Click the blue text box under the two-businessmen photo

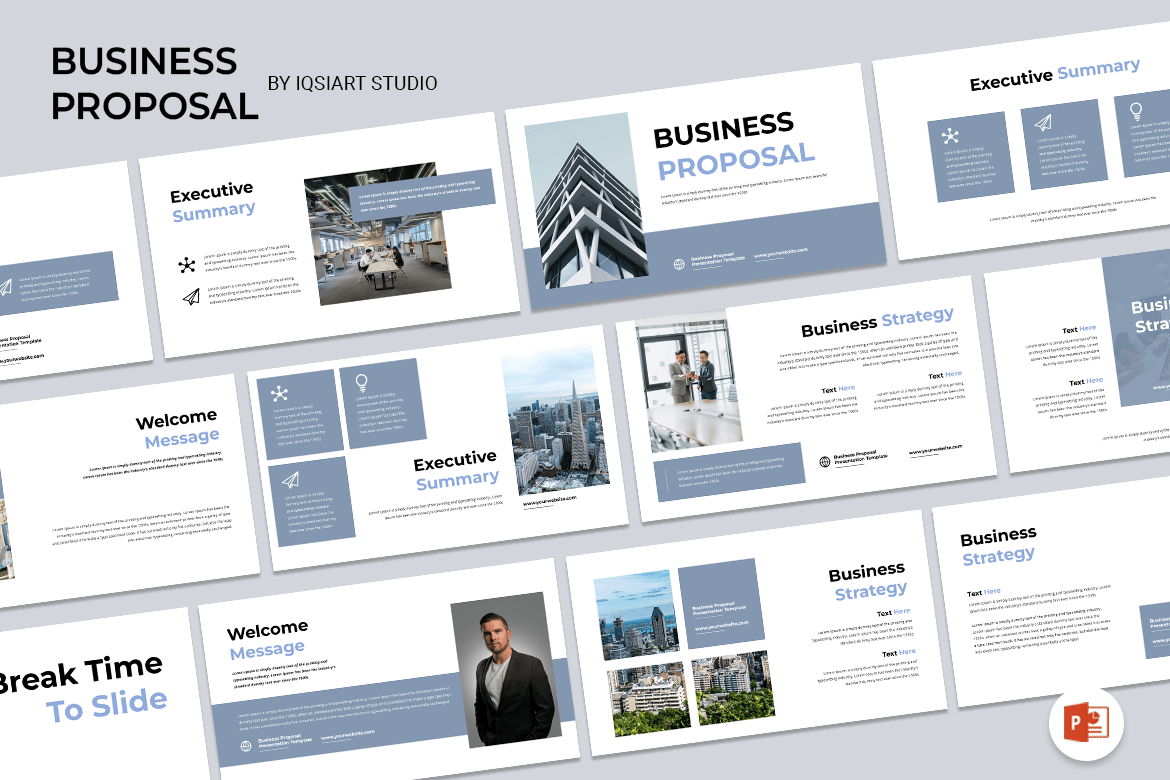tap(730, 472)
